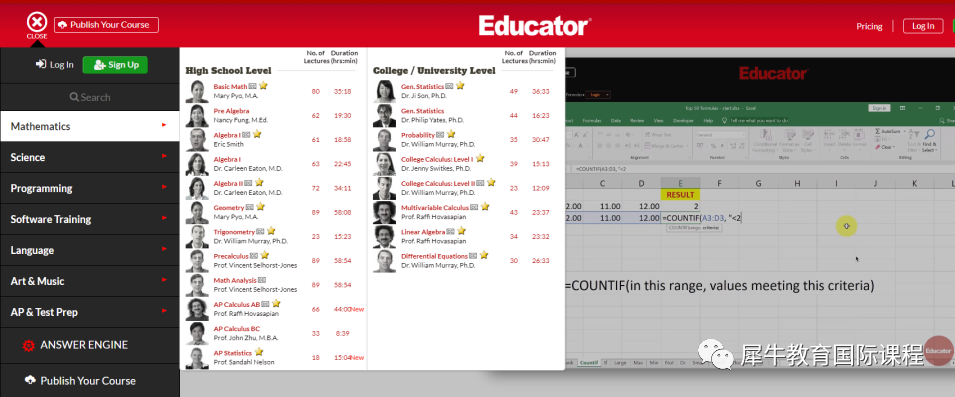Click the circular X Close icon
955x397 pixels.
click(x=37, y=23)
